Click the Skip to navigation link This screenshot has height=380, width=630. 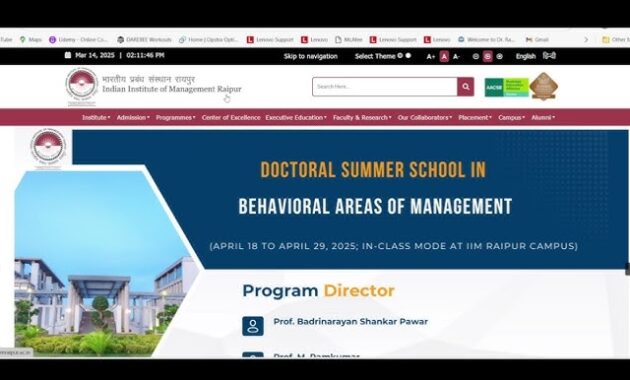(311, 56)
